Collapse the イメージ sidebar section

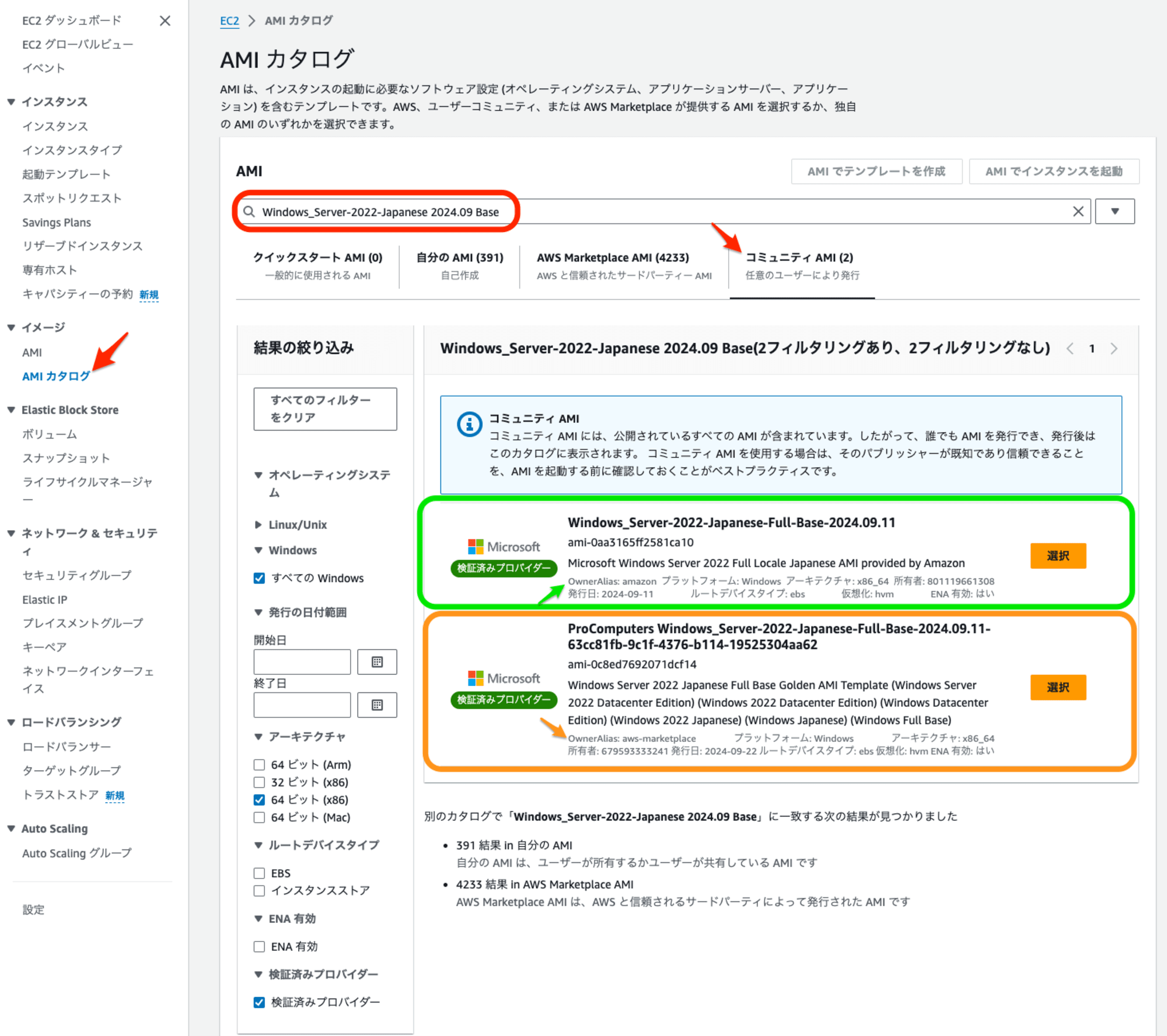tap(11, 328)
